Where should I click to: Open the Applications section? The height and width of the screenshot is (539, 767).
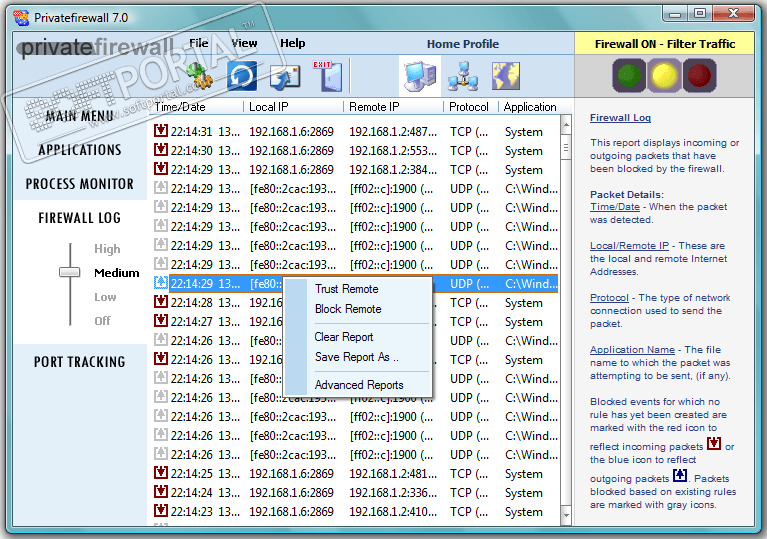[x=80, y=150]
